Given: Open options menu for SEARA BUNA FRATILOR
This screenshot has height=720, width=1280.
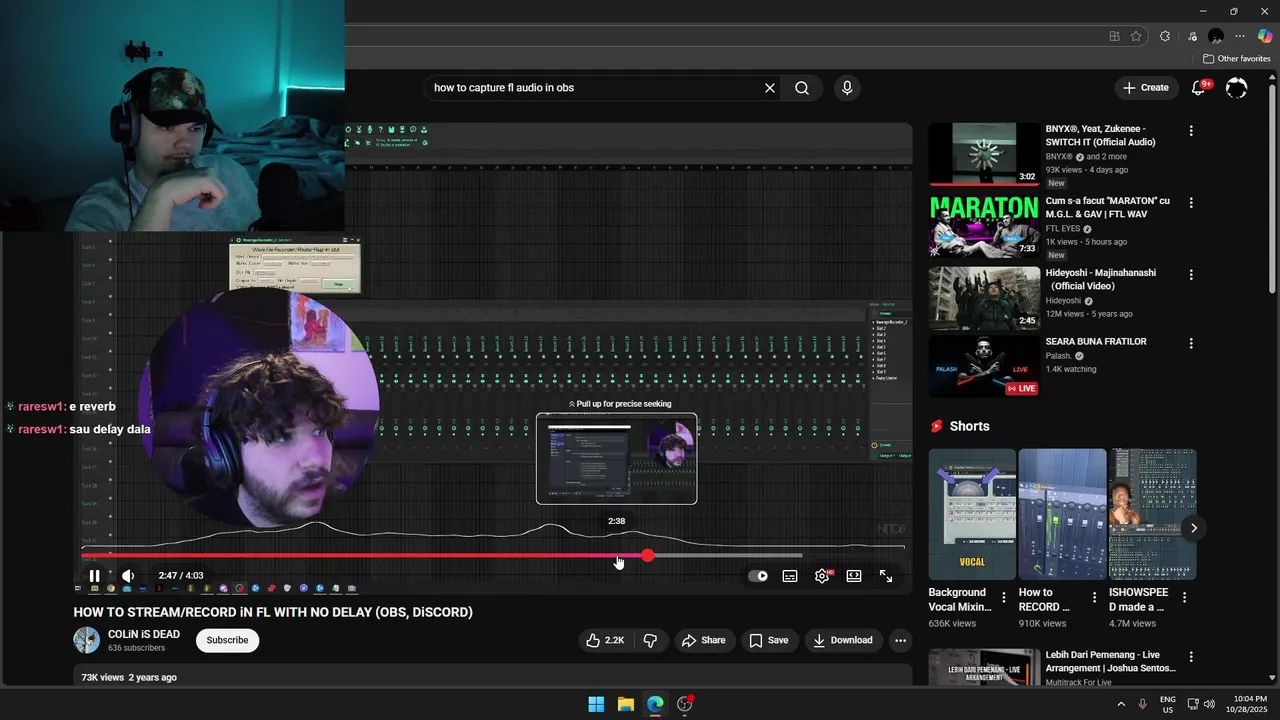Looking at the screenshot, I should (1190, 343).
